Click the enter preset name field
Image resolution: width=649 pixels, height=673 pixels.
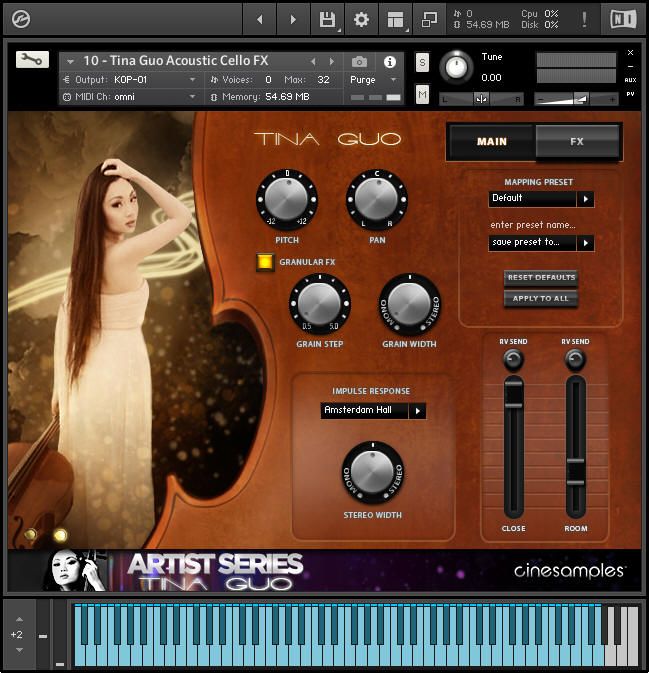click(x=533, y=225)
